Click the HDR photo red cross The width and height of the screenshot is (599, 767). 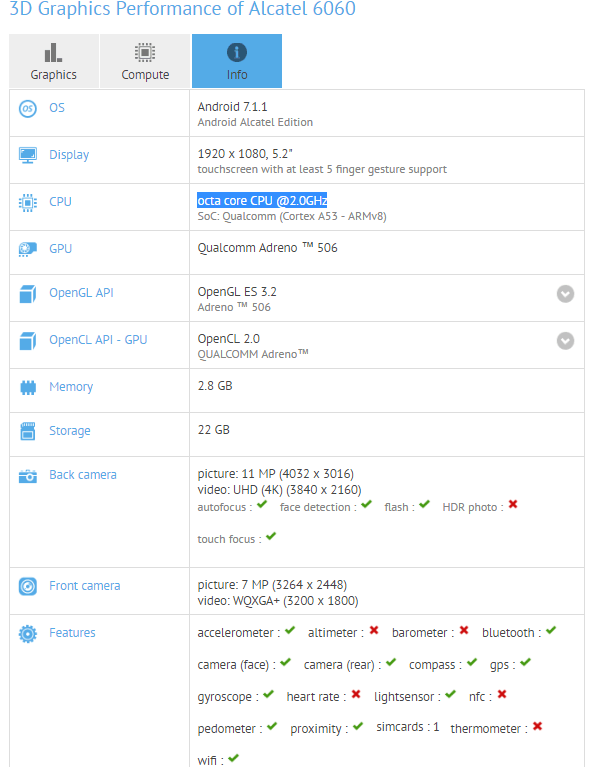[513, 504]
